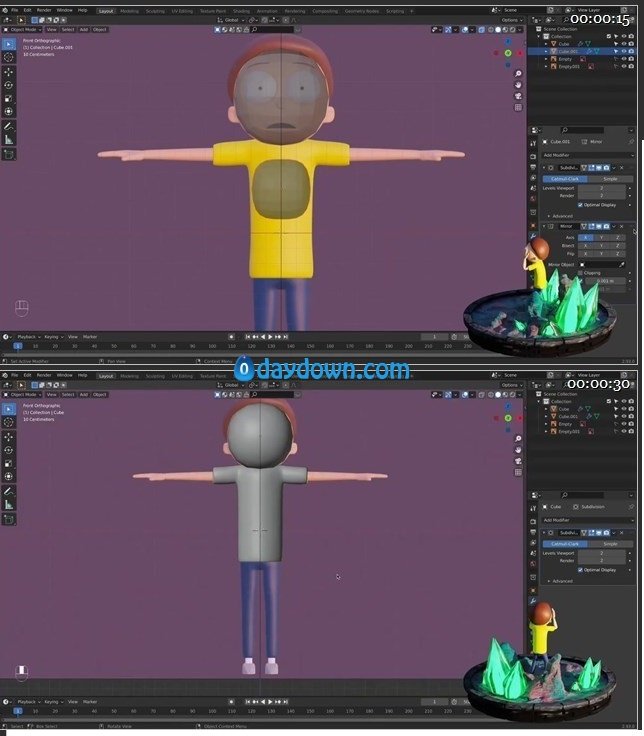Screen dimensions: 644x736
Task: Remove the Mirror modifier with its X in top frame
Action: click(622, 226)
